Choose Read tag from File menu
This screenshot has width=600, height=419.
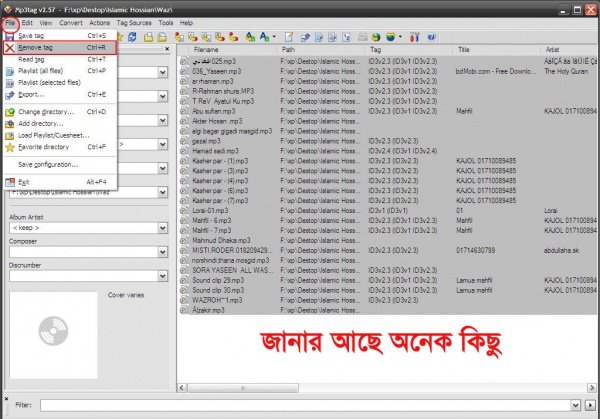[60, 59]
